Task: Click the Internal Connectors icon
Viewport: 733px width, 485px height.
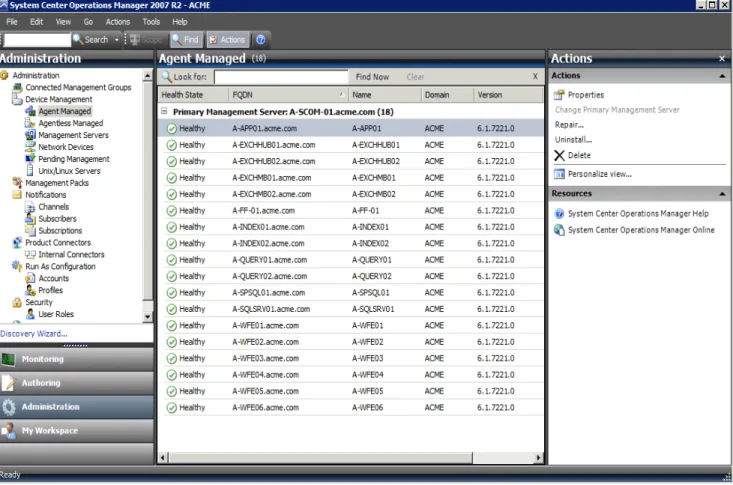Action: (x=30, y=254)
